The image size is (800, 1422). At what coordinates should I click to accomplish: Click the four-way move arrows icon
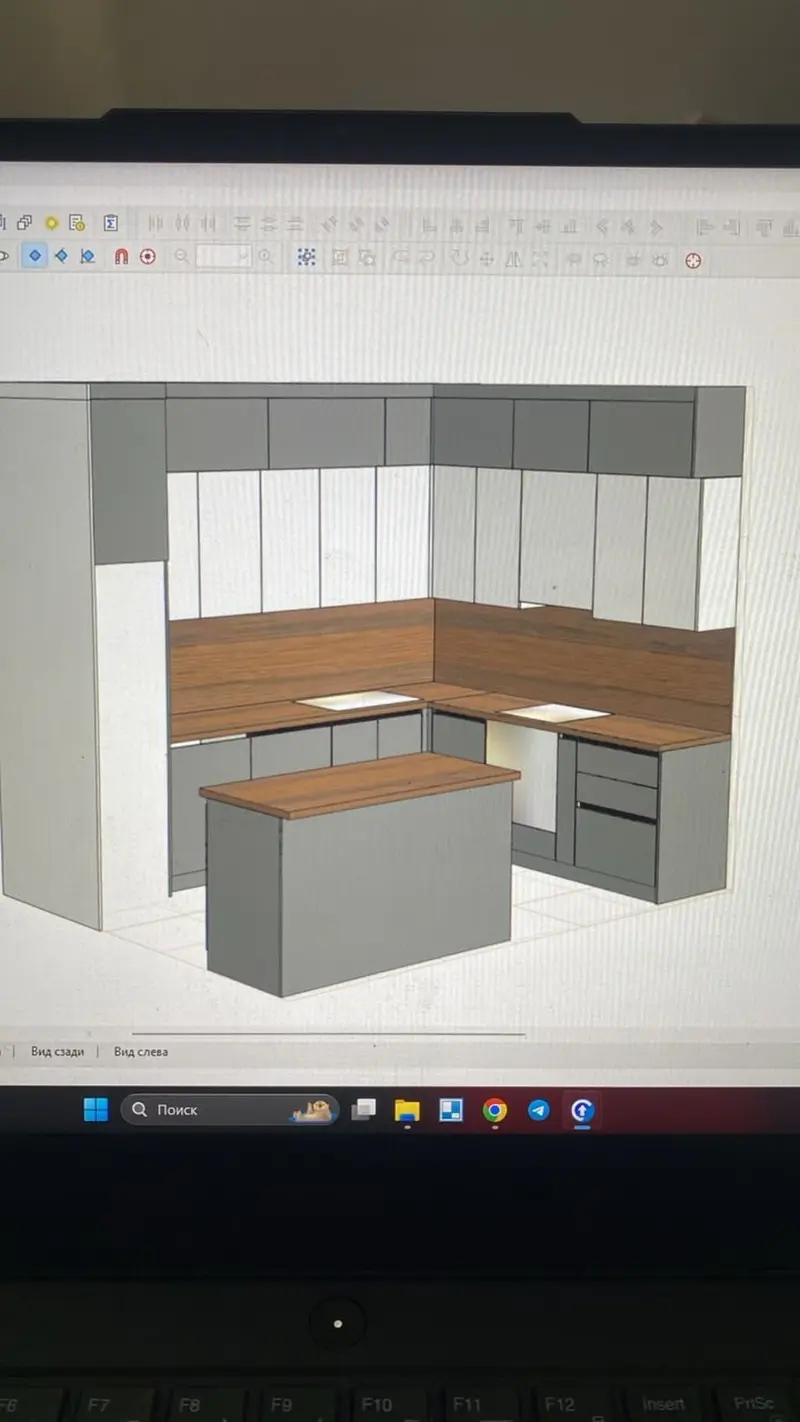tap(487, 259)
